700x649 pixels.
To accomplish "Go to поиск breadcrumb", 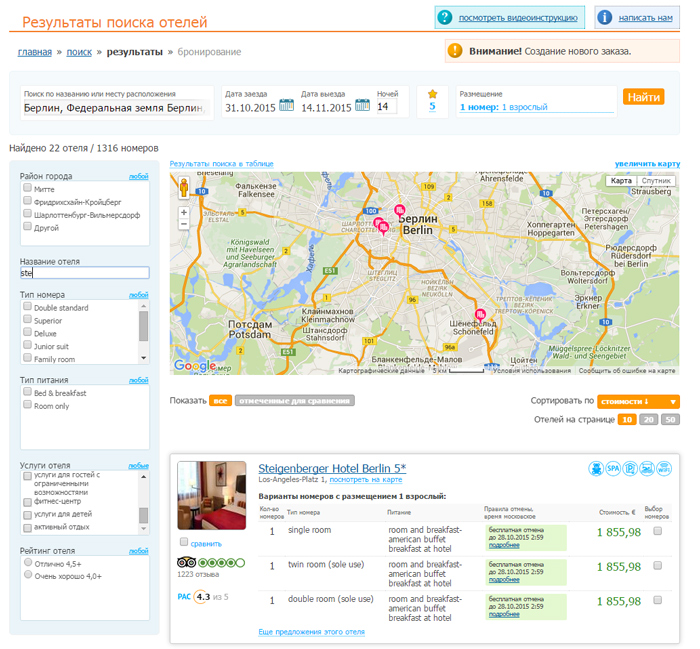I will (x=79, y=52).
